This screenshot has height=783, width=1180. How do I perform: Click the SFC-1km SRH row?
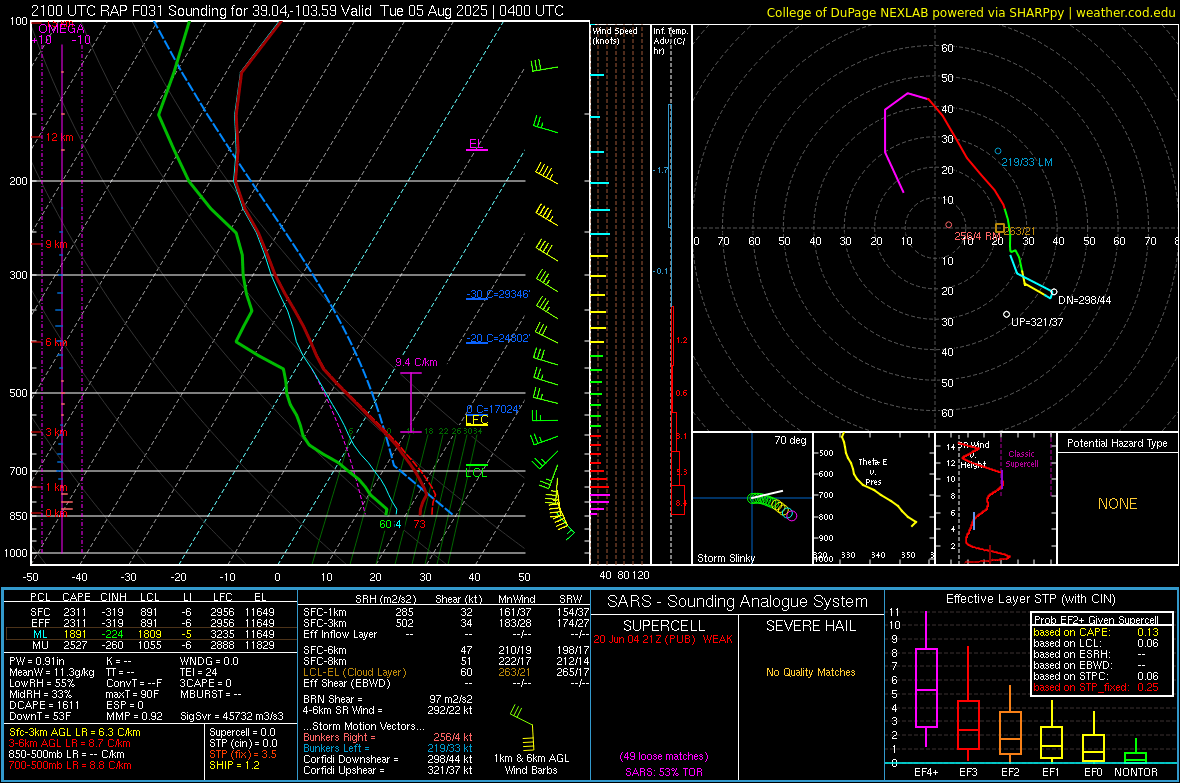click(446, 612)
